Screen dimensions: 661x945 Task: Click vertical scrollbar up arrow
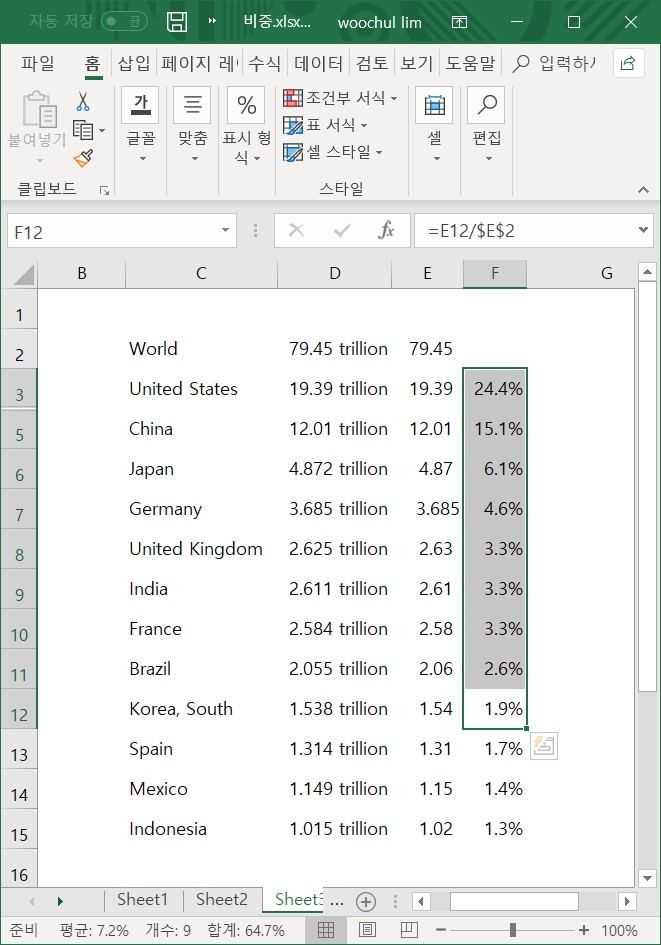click(647, 272)
